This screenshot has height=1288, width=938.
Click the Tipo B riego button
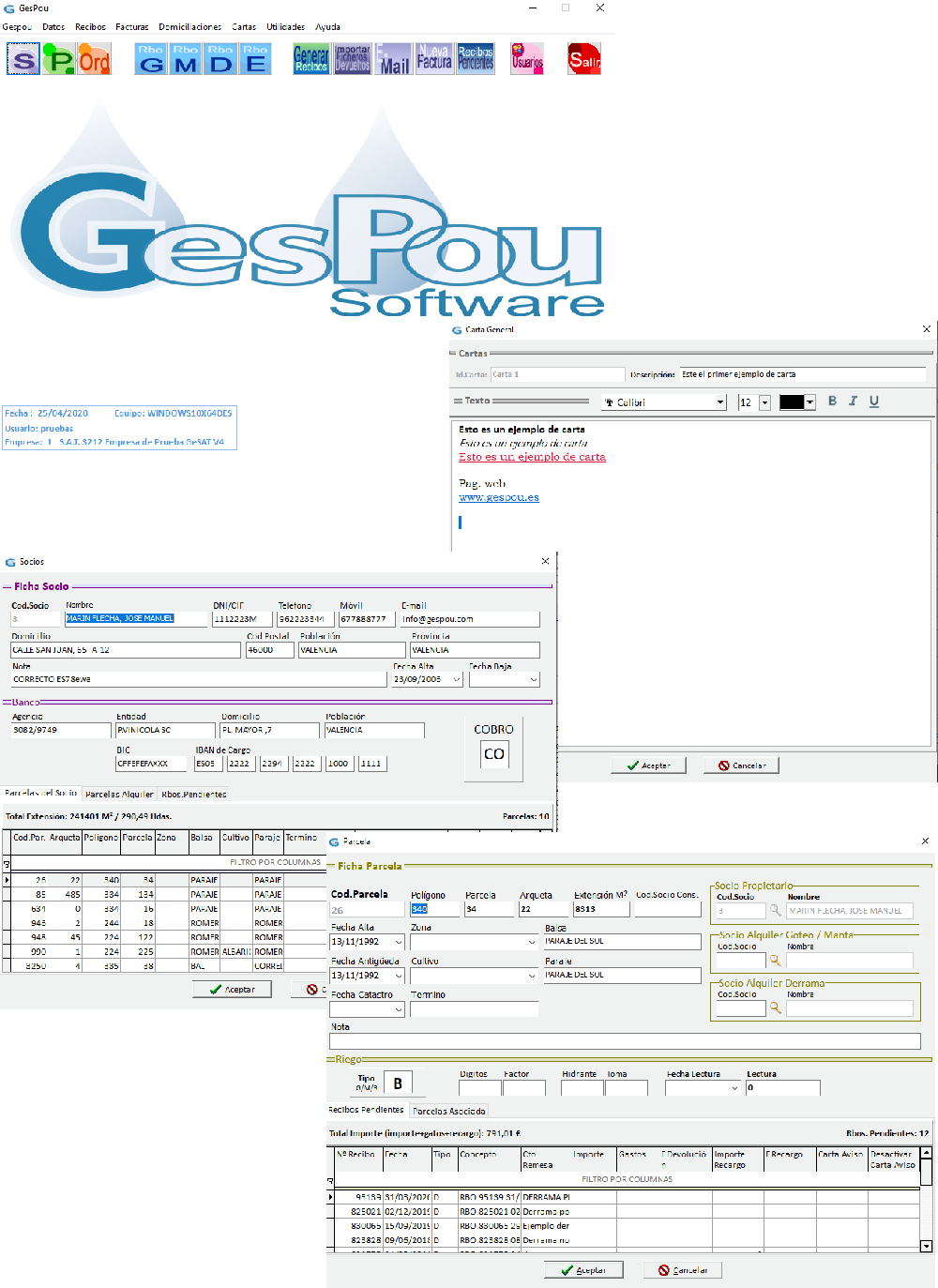click(x=398, y=1083)
